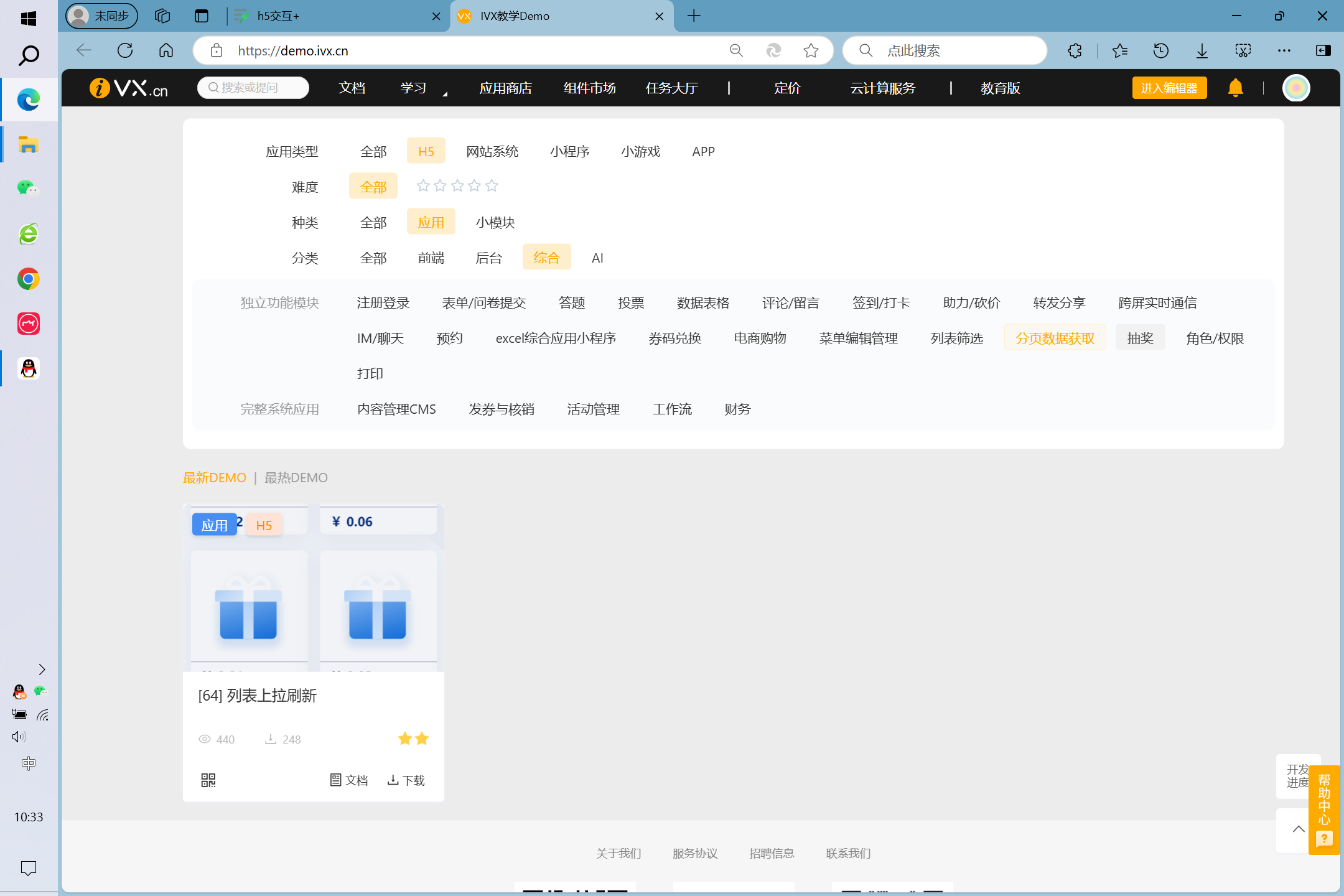Add page to favorites star icon

(x=811, y=50)
